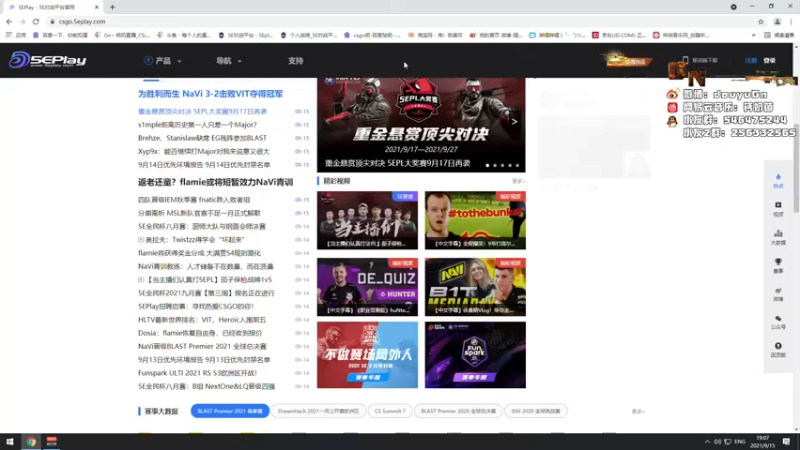Select the video icon in right sidebar

[778, 209]
